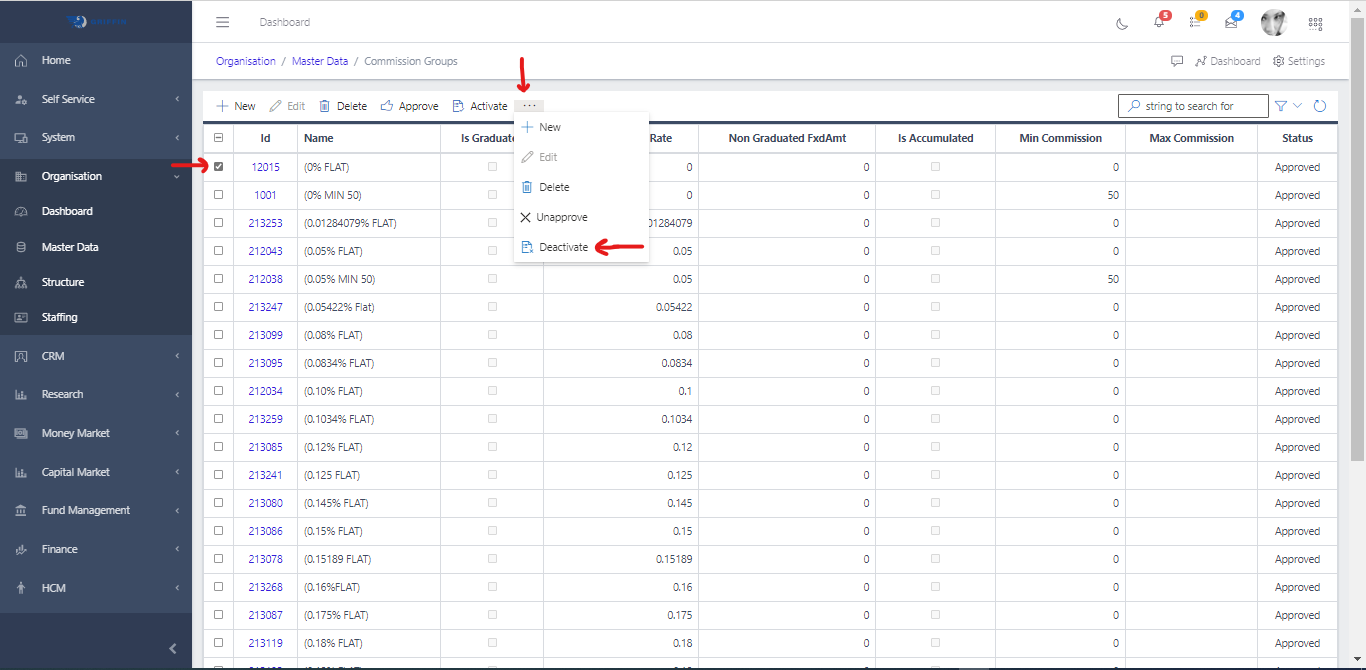
Task: Choose Unapprove in the overflow menu
Action: pyautogui.click(x=561, y=217)
